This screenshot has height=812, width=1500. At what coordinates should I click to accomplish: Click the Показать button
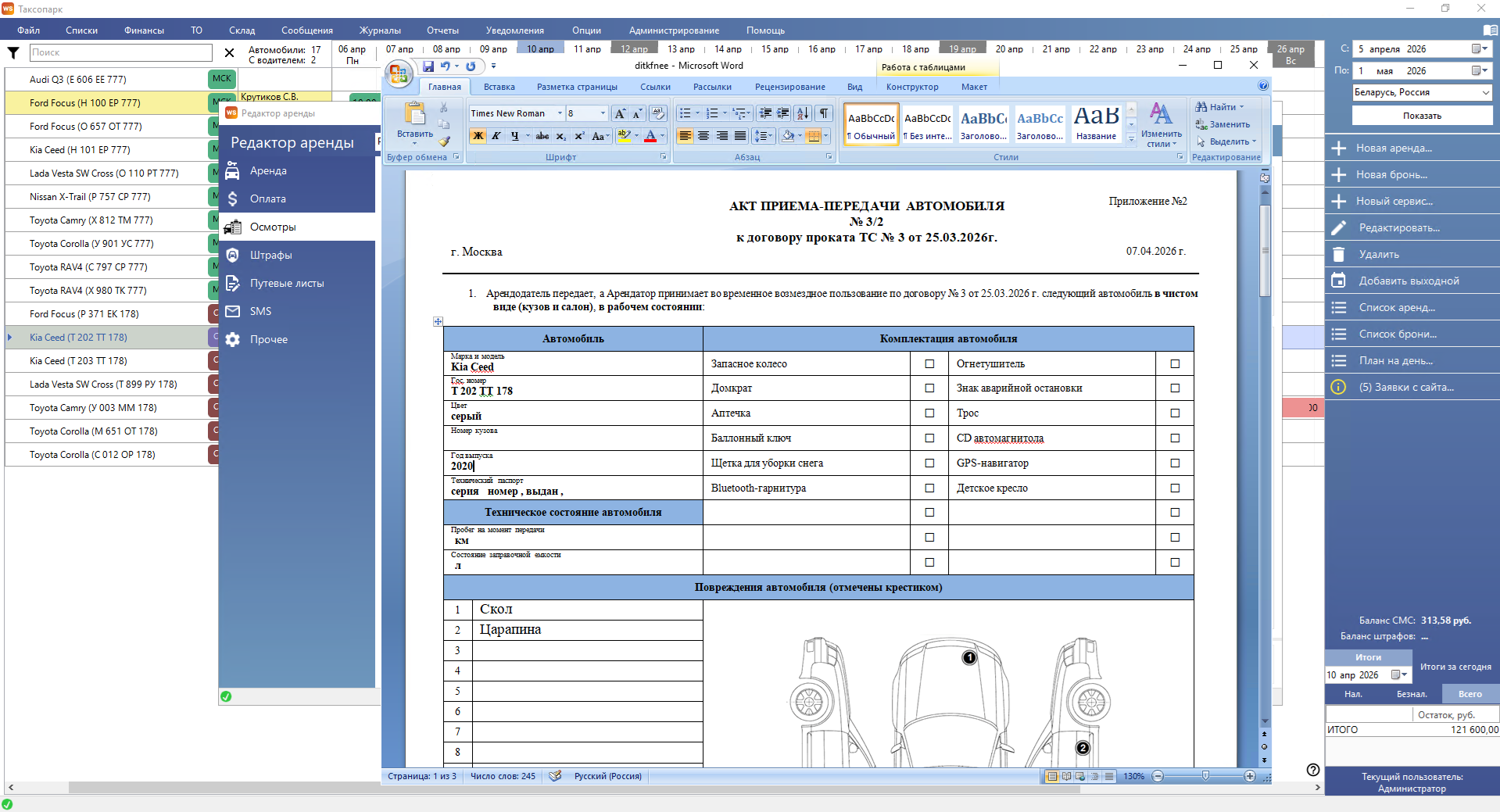[x=1422, y=116]
